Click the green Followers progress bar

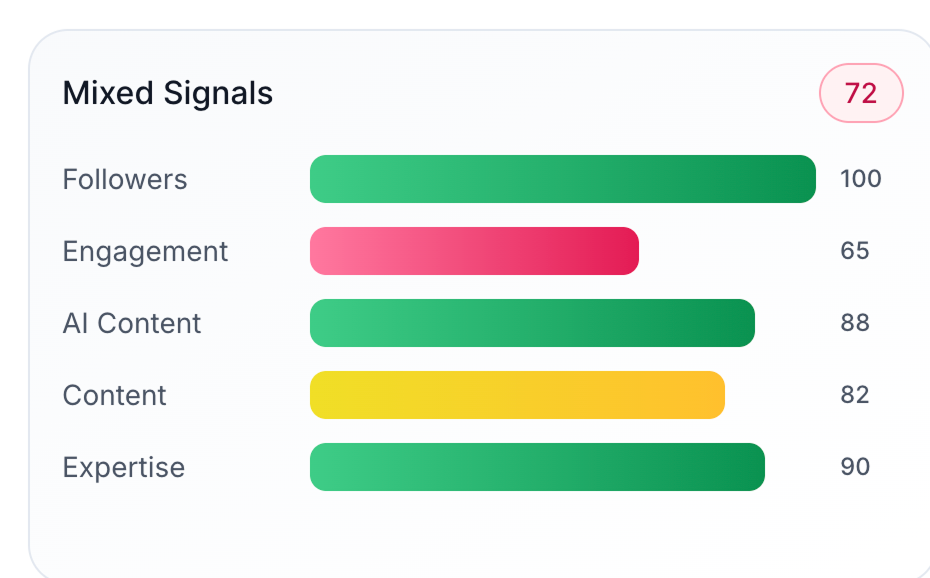click(x=563, y=179)
